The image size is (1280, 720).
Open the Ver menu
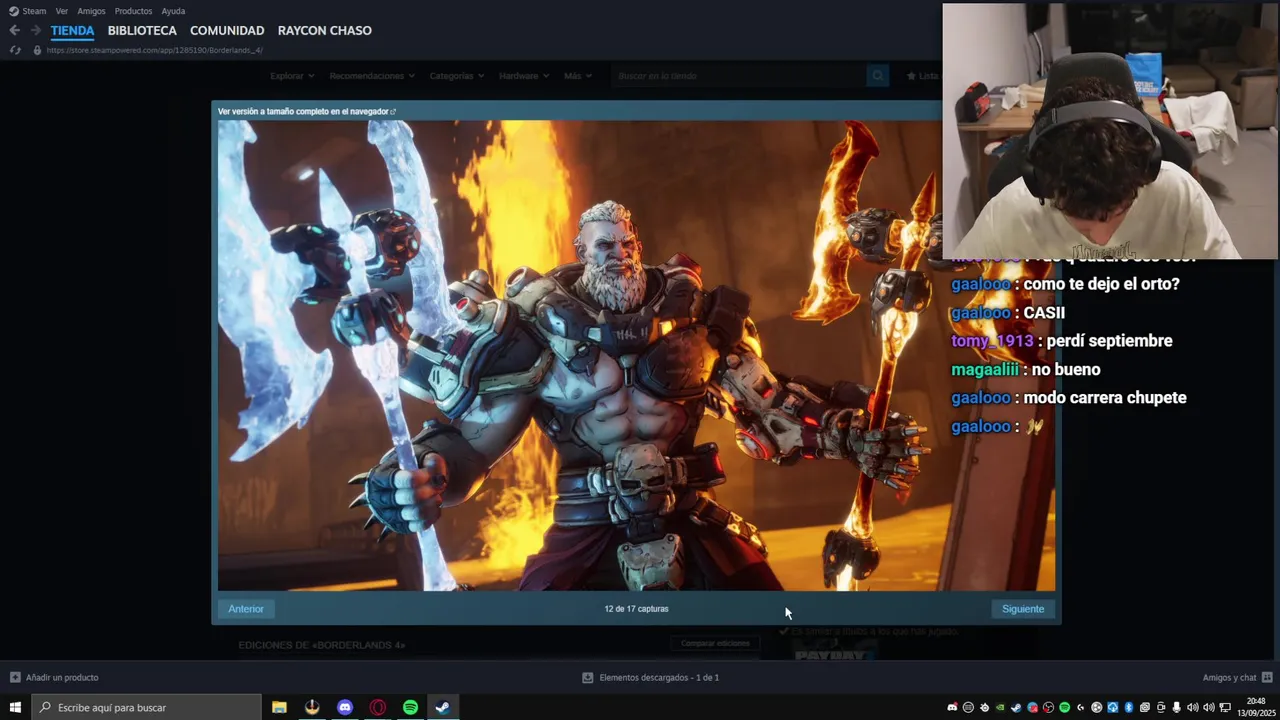62,11
